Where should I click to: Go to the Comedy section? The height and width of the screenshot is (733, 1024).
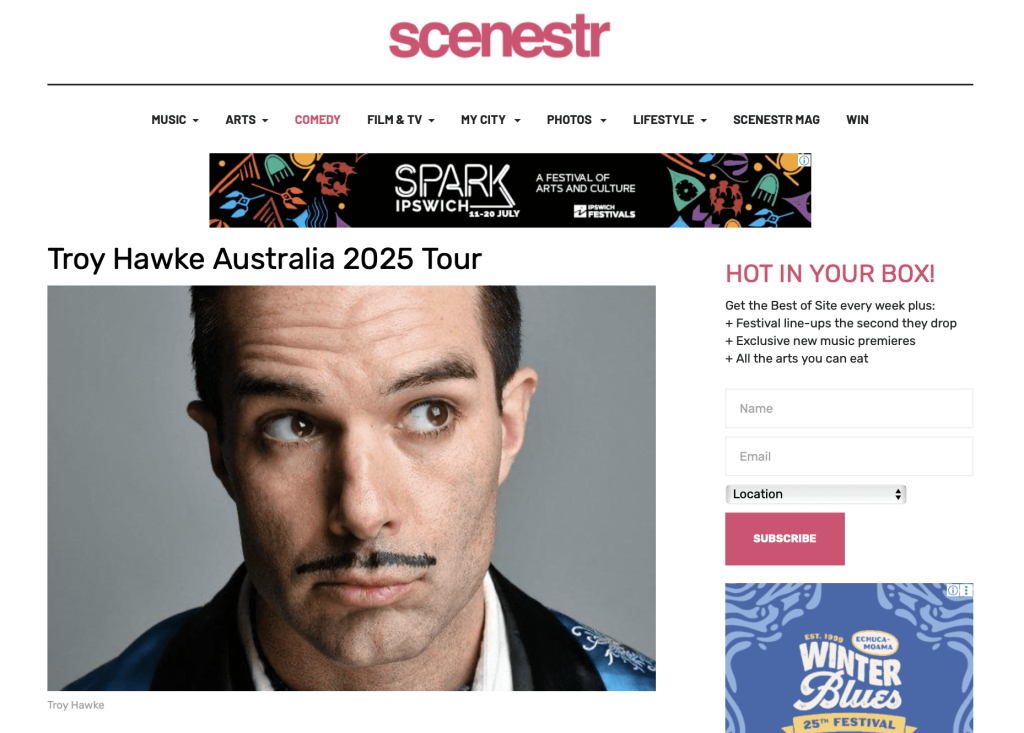click(x=317, y=120)
